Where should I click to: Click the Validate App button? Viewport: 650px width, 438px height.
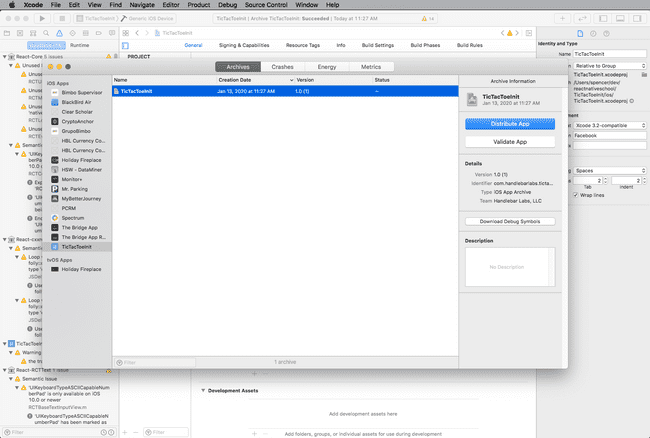(x=510, y=142)
